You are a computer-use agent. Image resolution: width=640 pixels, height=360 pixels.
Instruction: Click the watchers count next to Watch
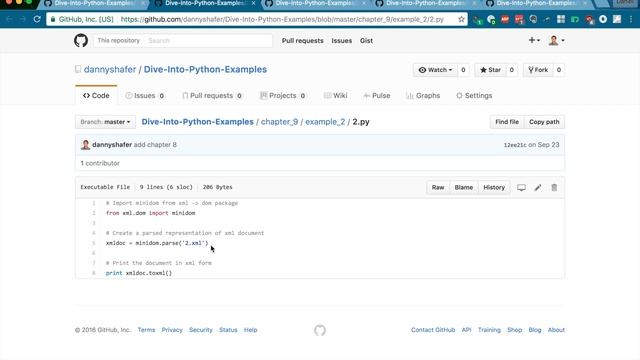tap(463, 70)
